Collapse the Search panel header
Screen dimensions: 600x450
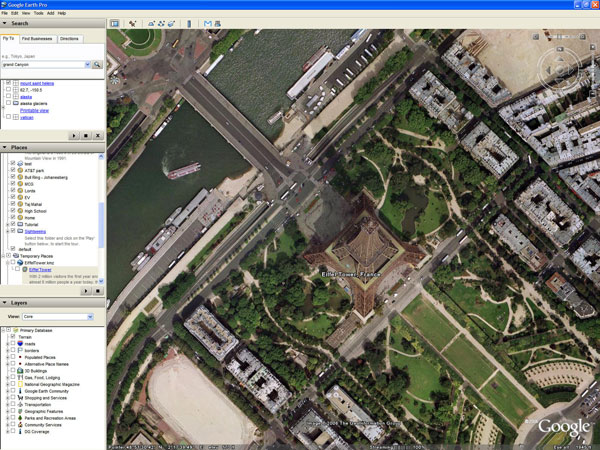tap(52, 23)
